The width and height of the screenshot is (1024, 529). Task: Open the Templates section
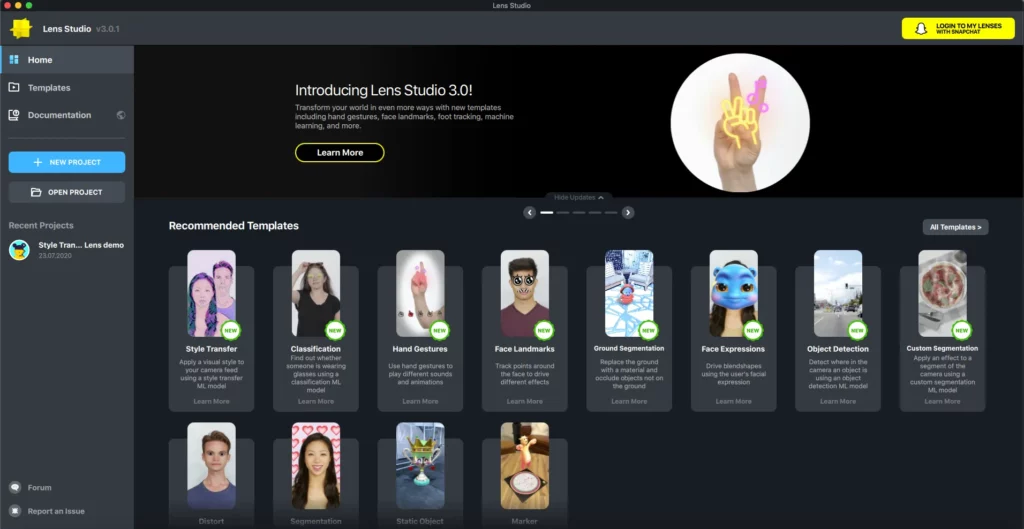pos(67,88)
